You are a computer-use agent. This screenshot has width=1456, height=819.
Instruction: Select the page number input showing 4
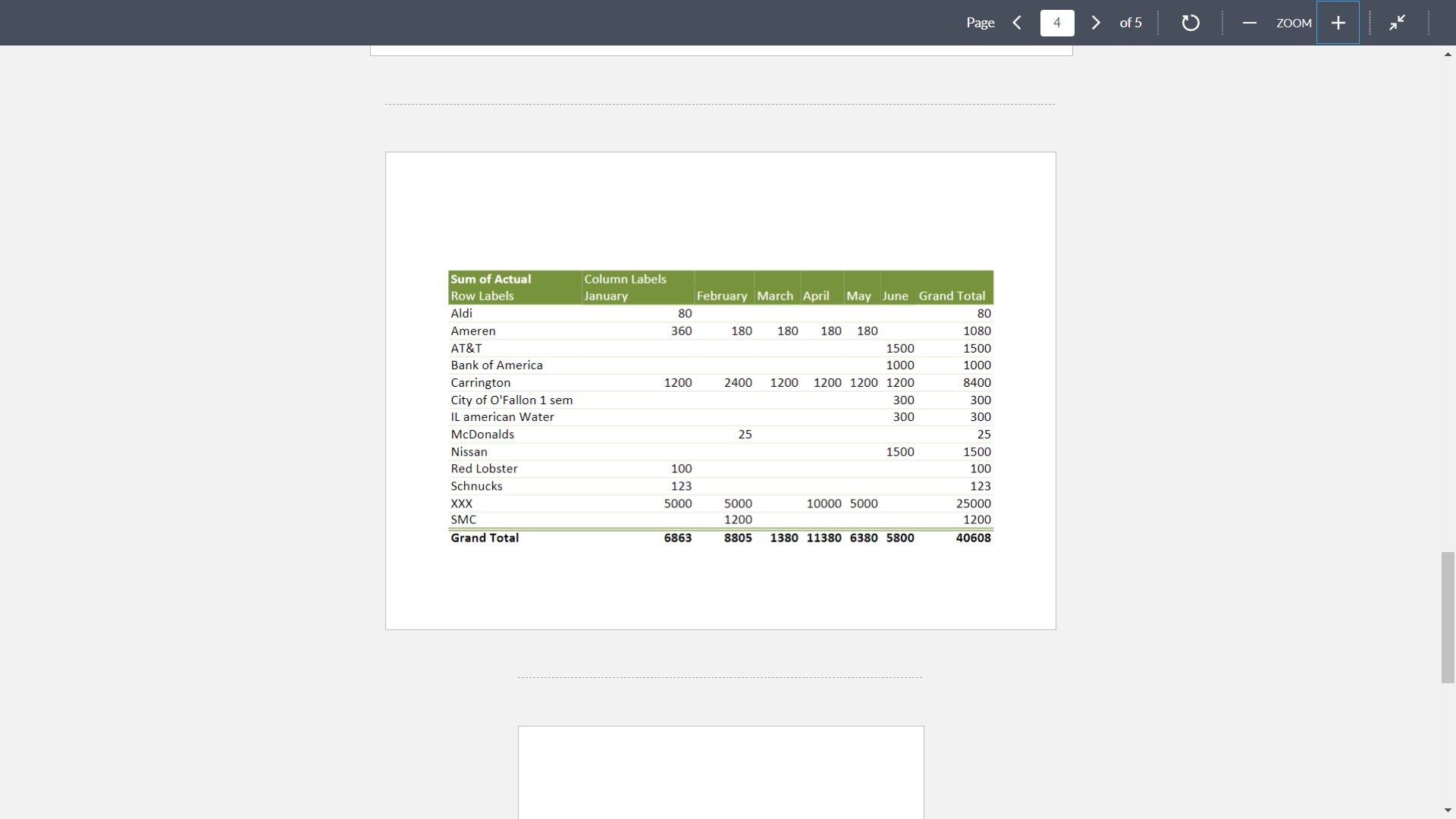click(x=1056, y=23)
